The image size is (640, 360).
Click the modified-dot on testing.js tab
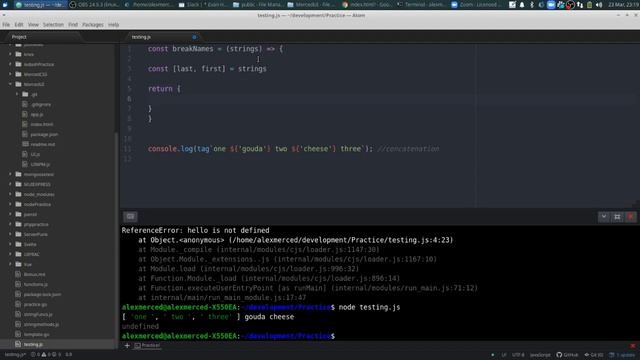coord(194,37)
